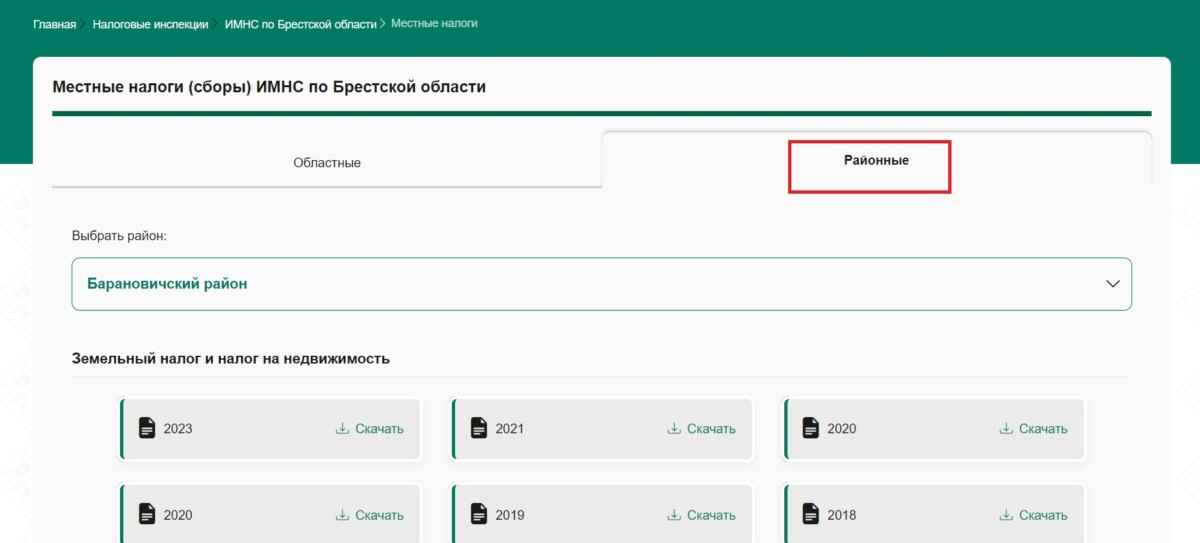
Task: Click the document icon on the 2018 file
Action: tap(811, 515)
